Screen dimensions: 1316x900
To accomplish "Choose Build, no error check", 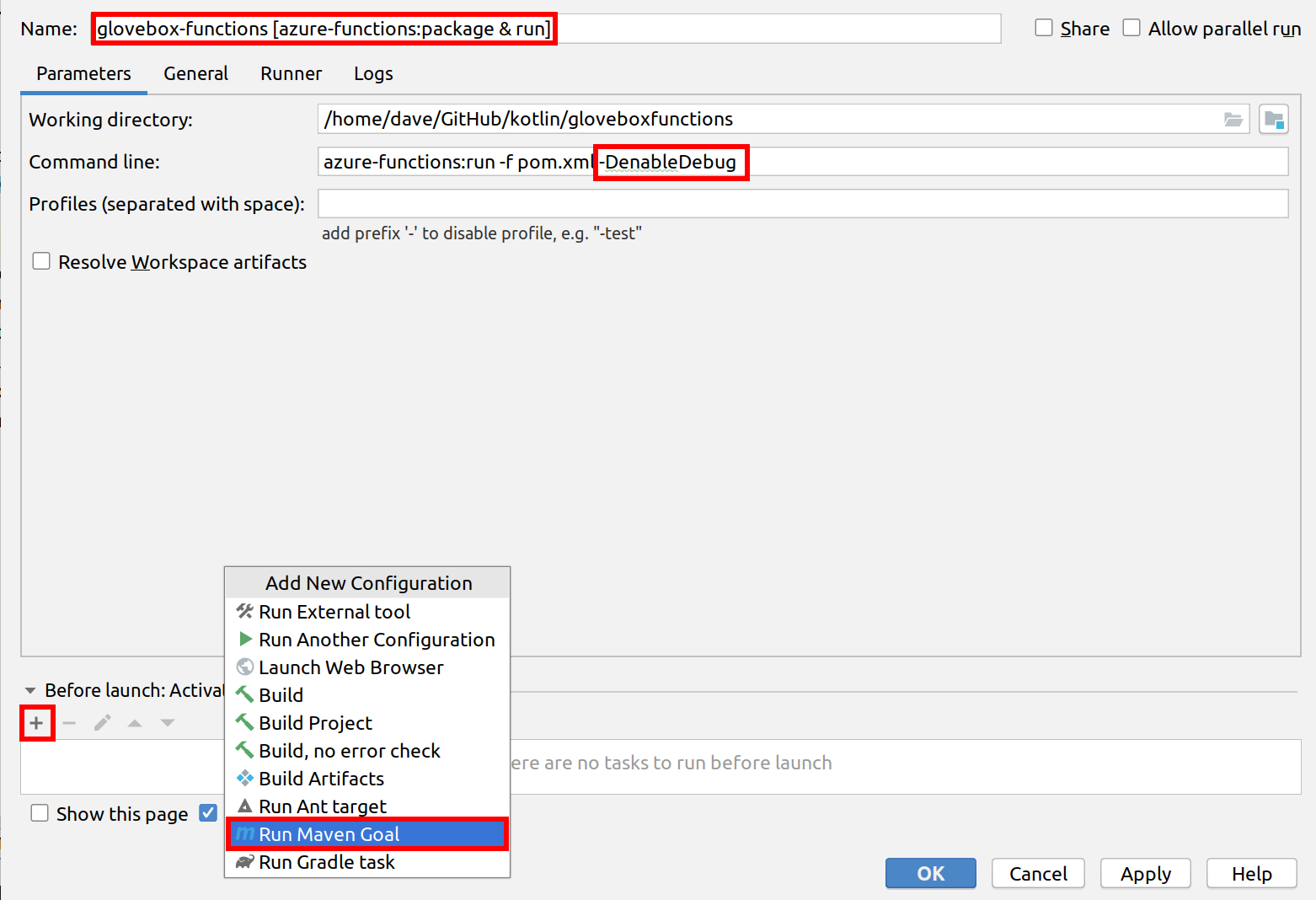I will [x=367, y=751].
